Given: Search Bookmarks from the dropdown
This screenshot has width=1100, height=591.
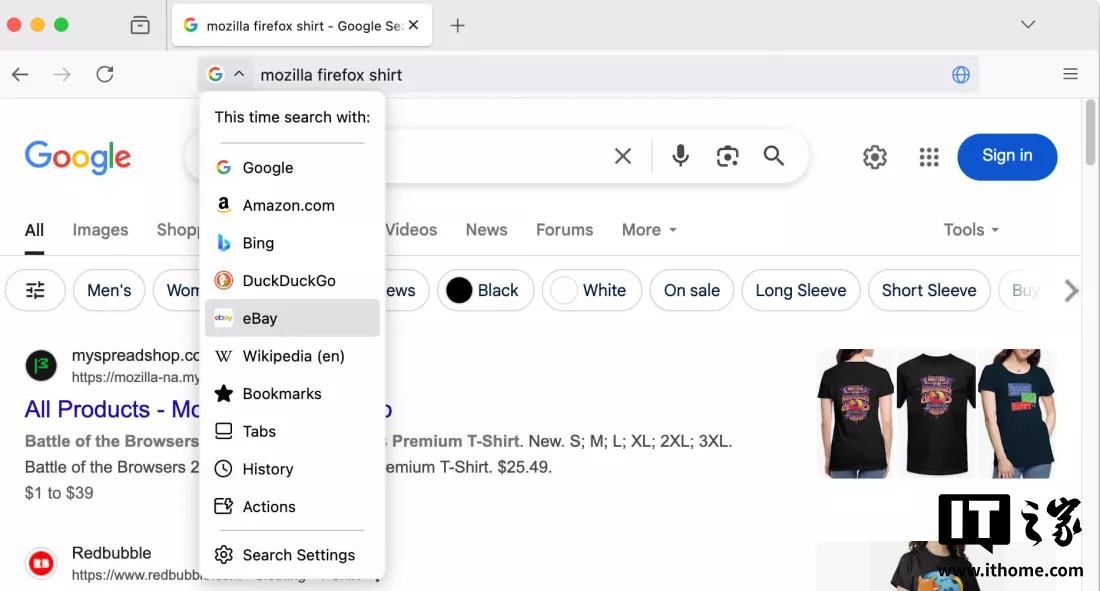Looking at the screenshot, I should click(x=293, y=394).
